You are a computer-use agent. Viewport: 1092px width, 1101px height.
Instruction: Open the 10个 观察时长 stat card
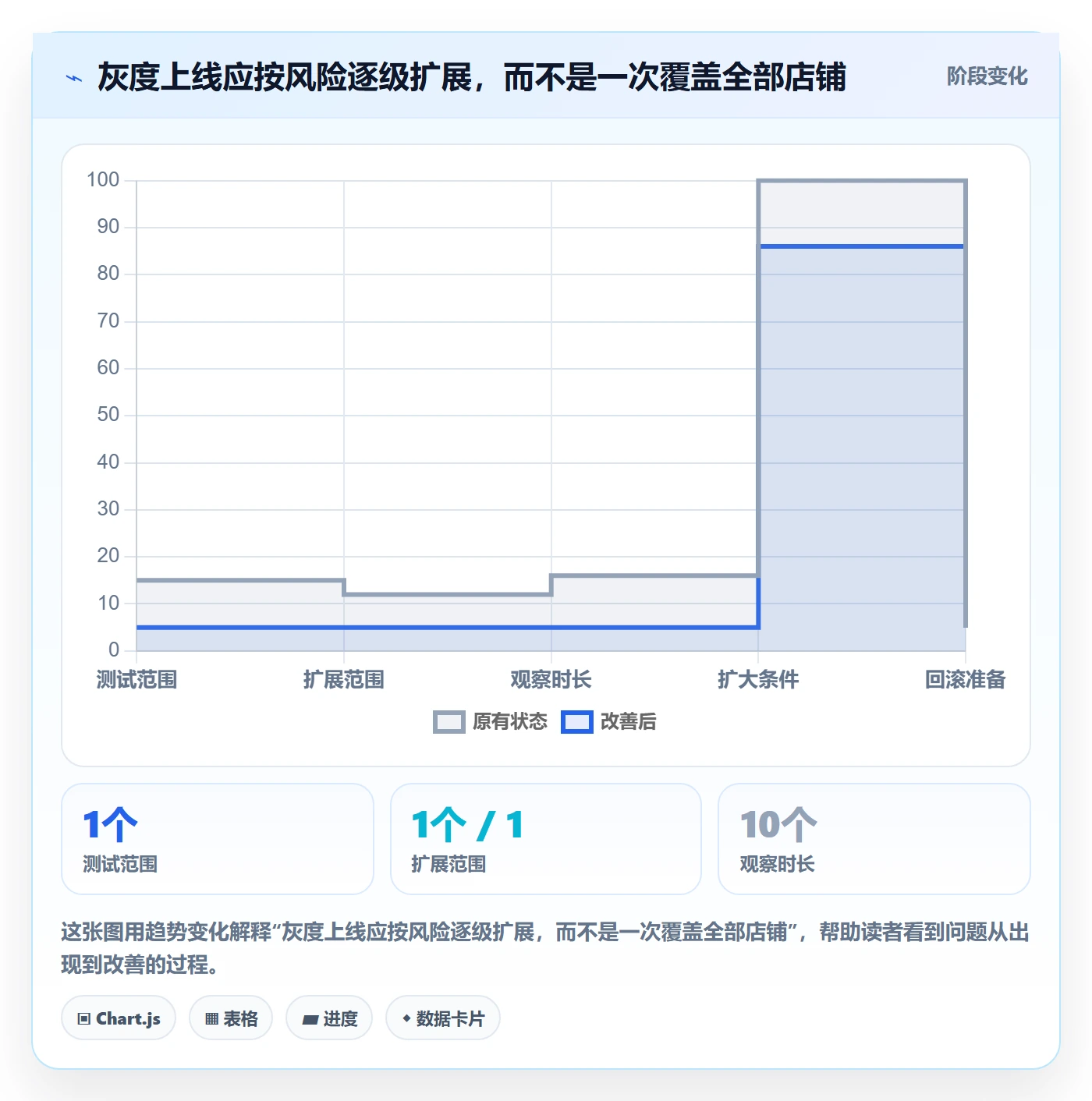coord(874,839)
